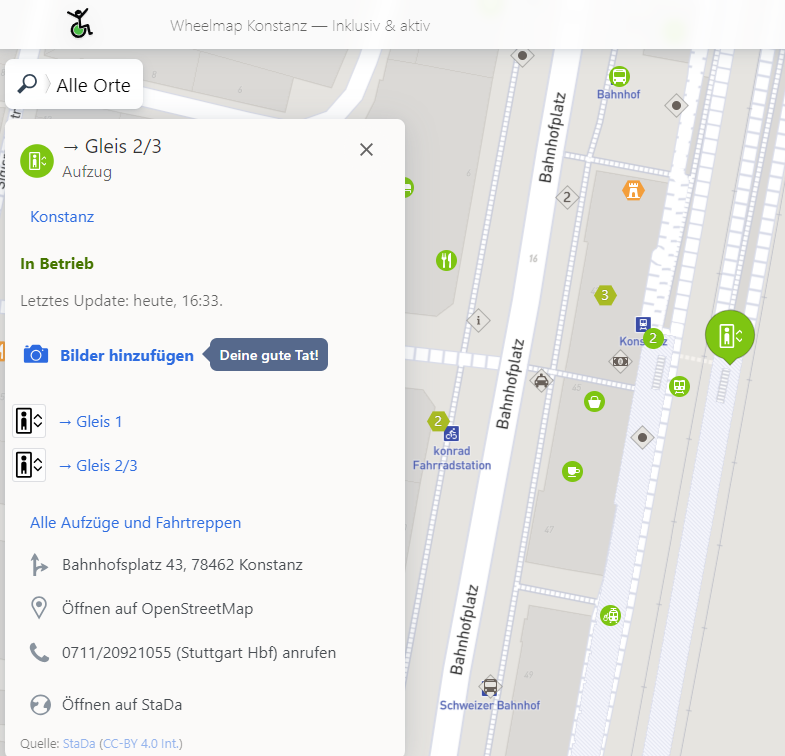Open the search magnifier icon
This screenshot has height=756, width=785.
(28, 85)
